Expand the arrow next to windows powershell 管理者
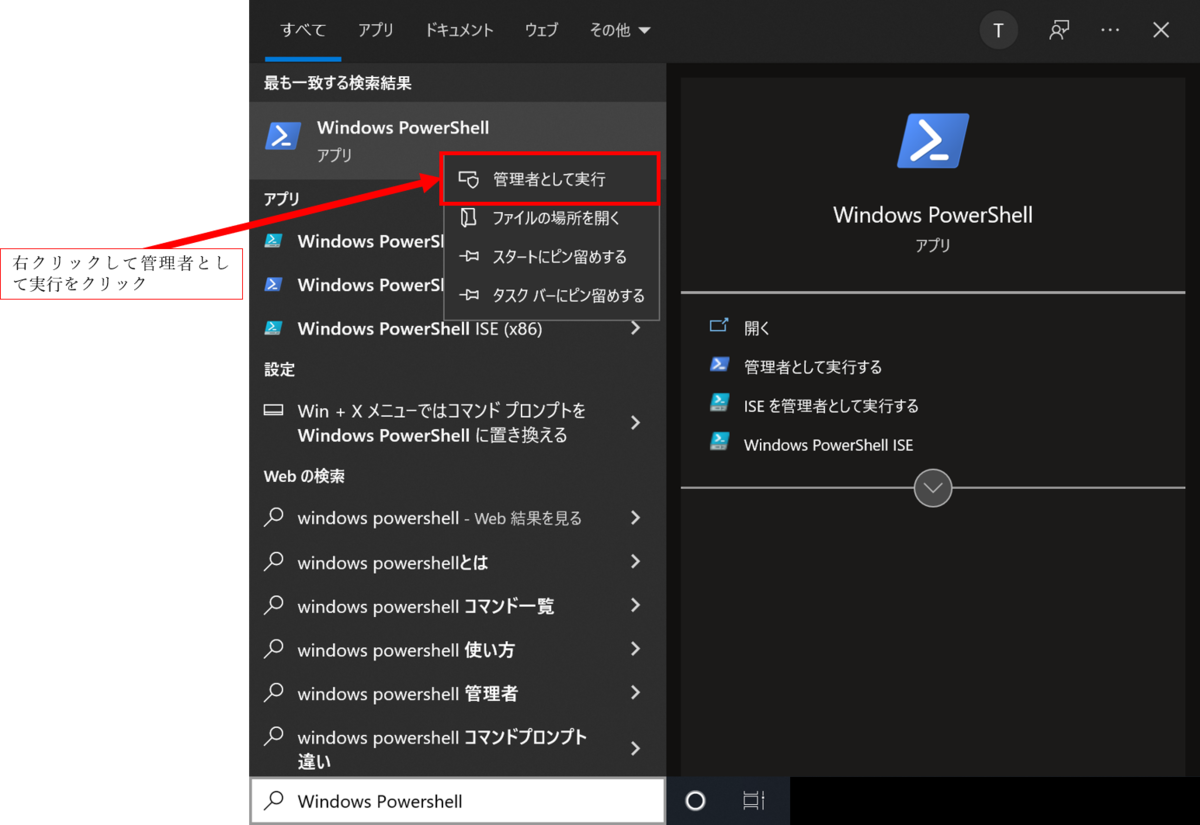 [635, 692]
